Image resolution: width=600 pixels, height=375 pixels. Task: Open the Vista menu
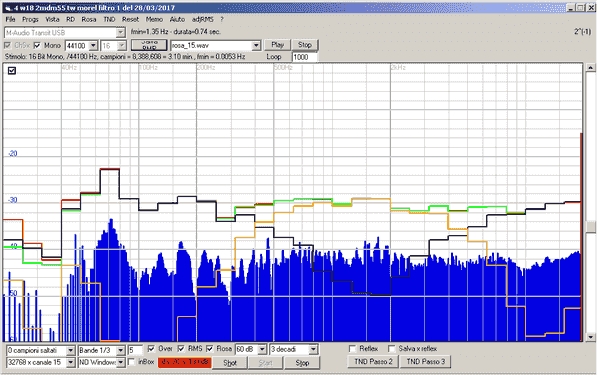point(52,20)
